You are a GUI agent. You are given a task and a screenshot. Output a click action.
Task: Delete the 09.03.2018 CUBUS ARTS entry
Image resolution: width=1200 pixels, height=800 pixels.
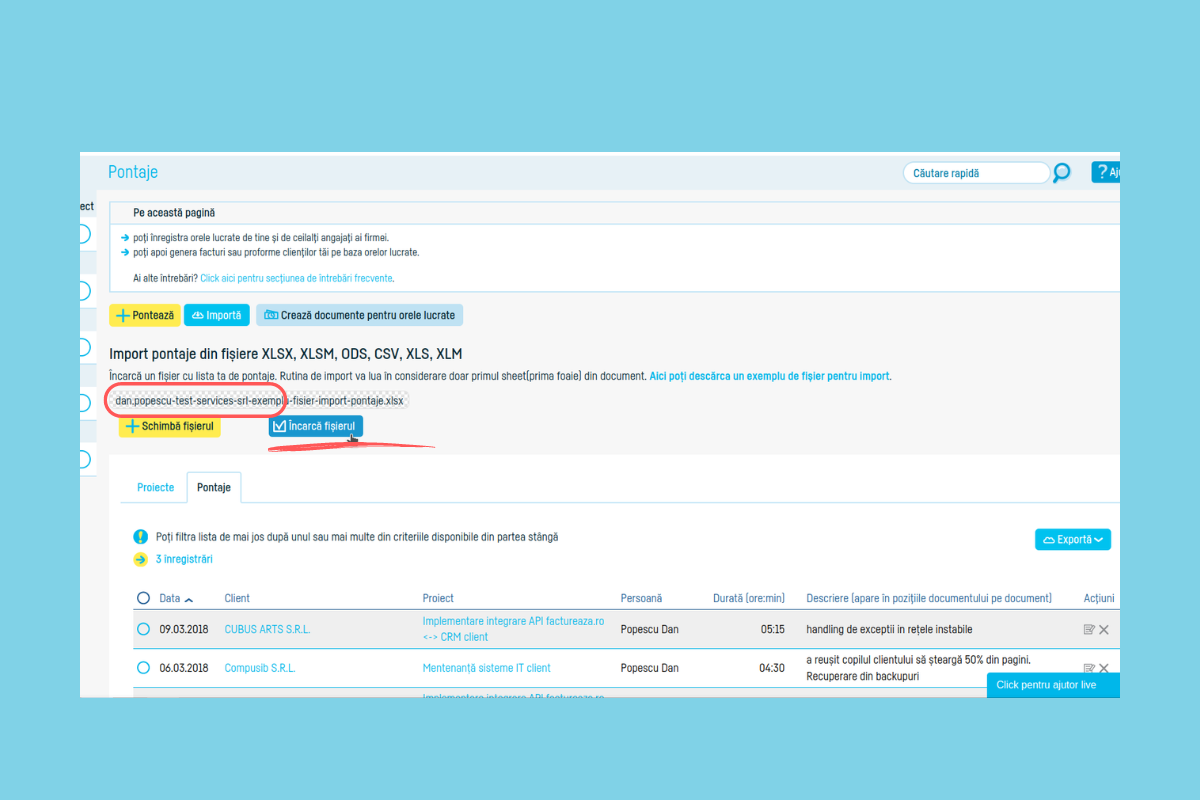(1104, 630)
